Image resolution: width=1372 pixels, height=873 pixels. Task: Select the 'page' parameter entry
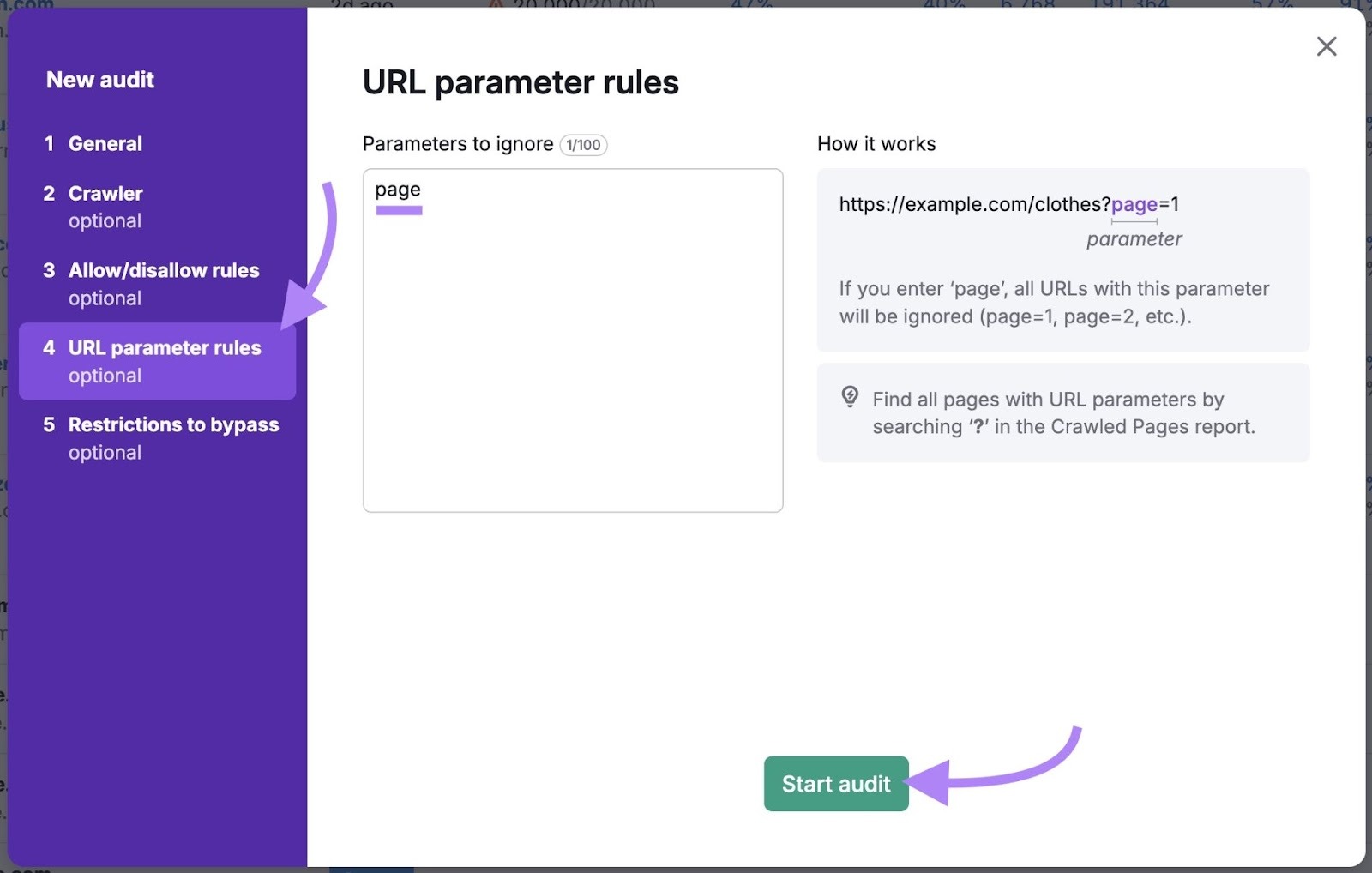click(x=398, y=190)
